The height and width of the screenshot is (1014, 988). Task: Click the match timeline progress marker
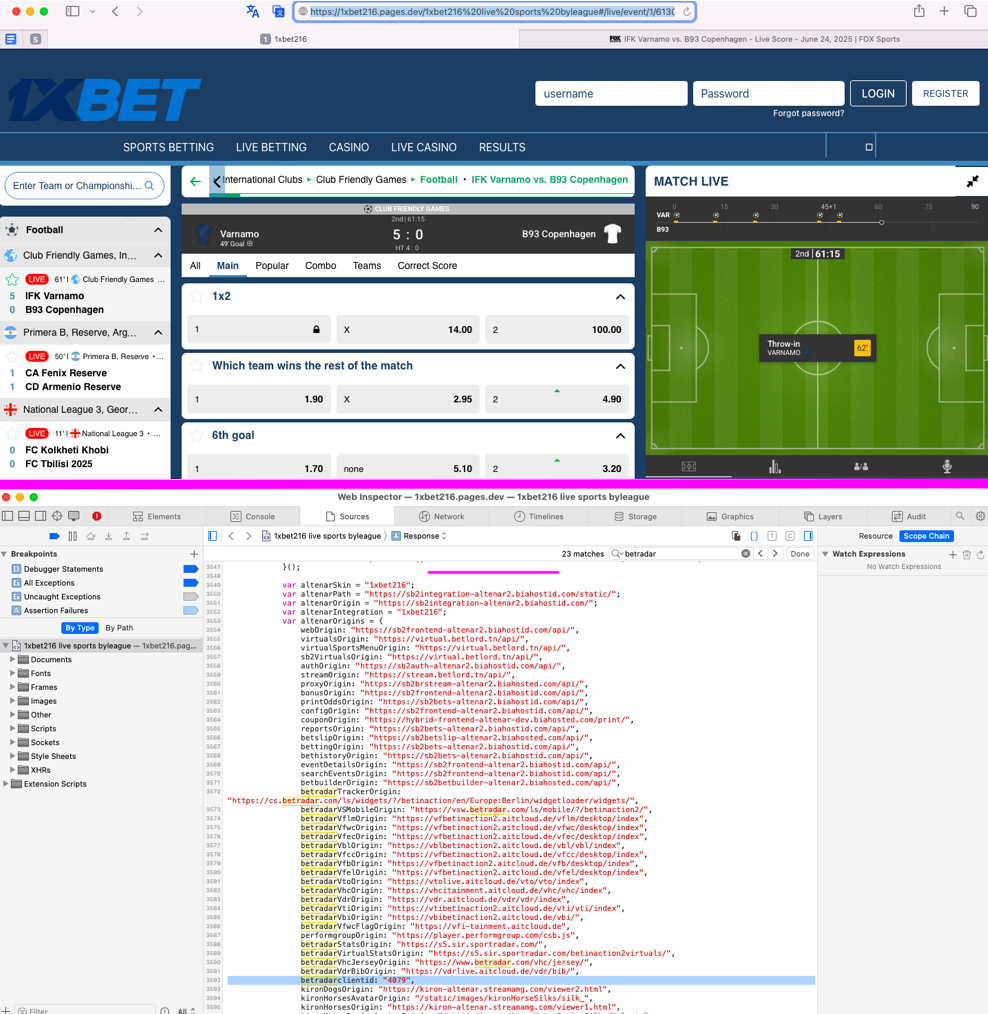point(881,222)
